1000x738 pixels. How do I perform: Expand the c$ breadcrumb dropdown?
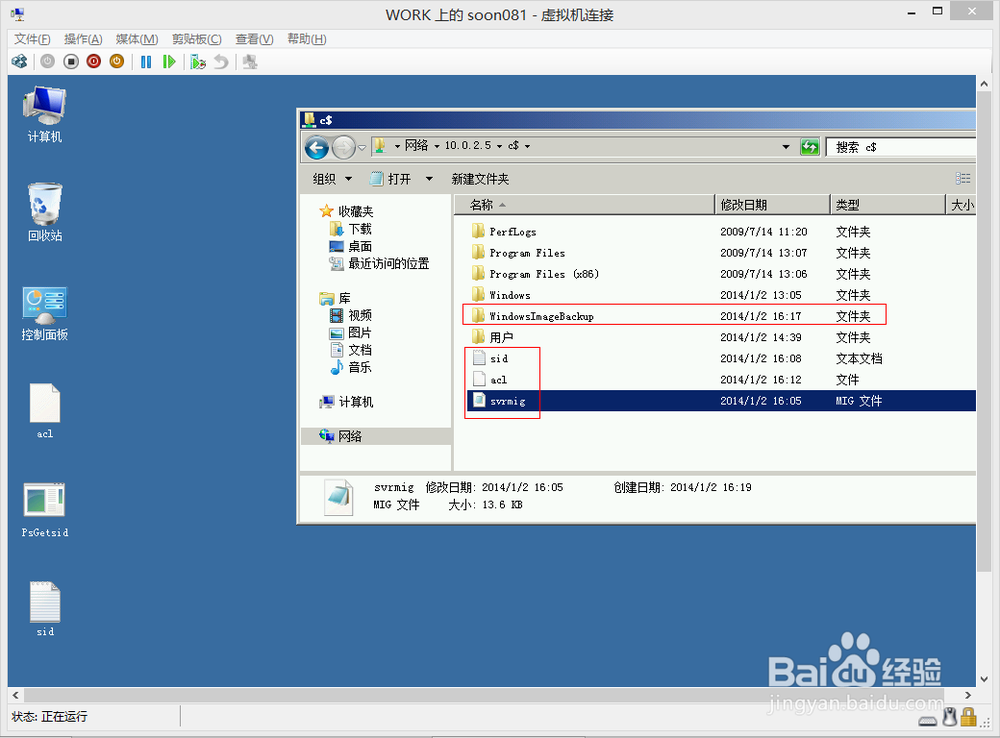coord(527,146)
